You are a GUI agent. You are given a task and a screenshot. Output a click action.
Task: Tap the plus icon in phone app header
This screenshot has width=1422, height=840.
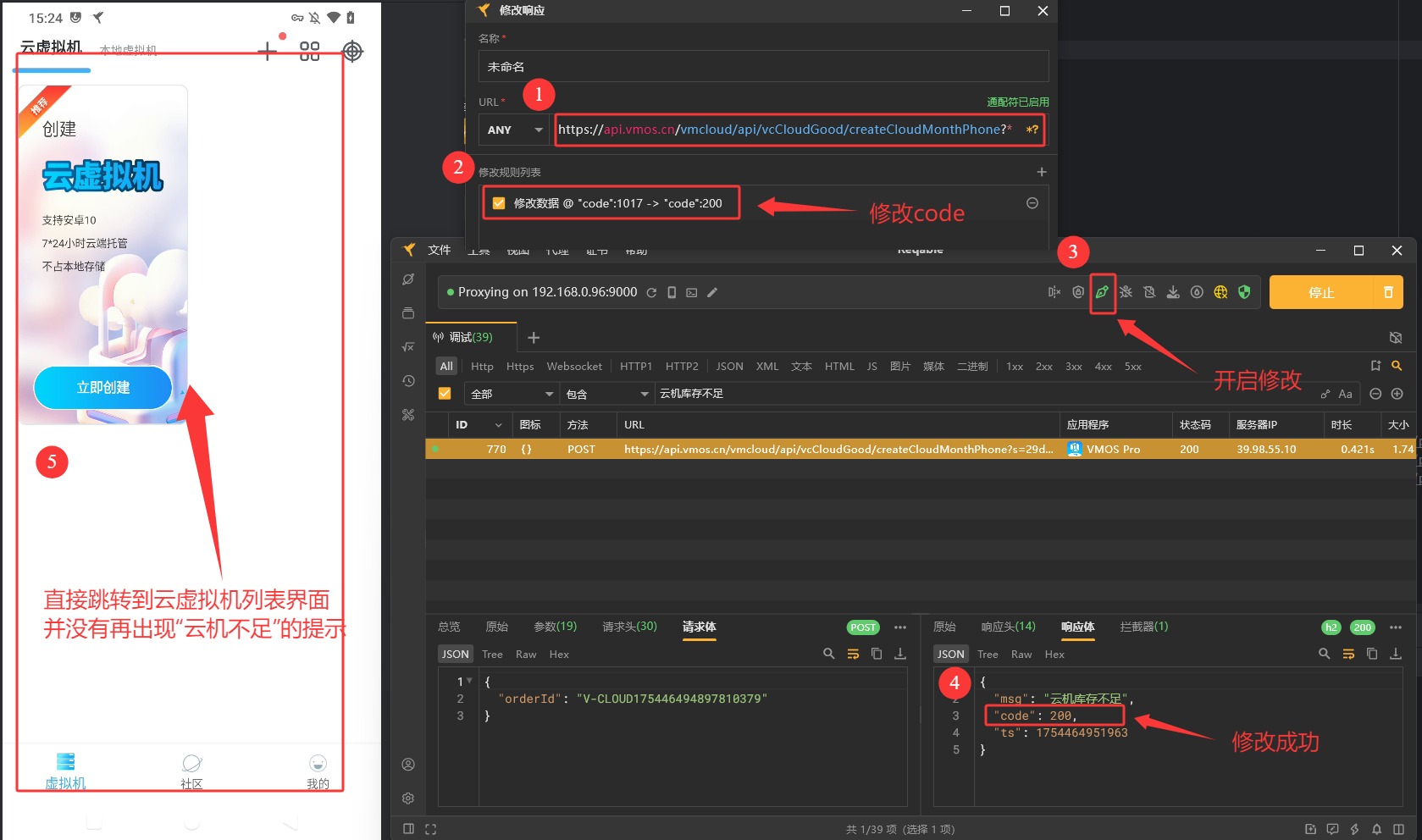click(267, 52)
